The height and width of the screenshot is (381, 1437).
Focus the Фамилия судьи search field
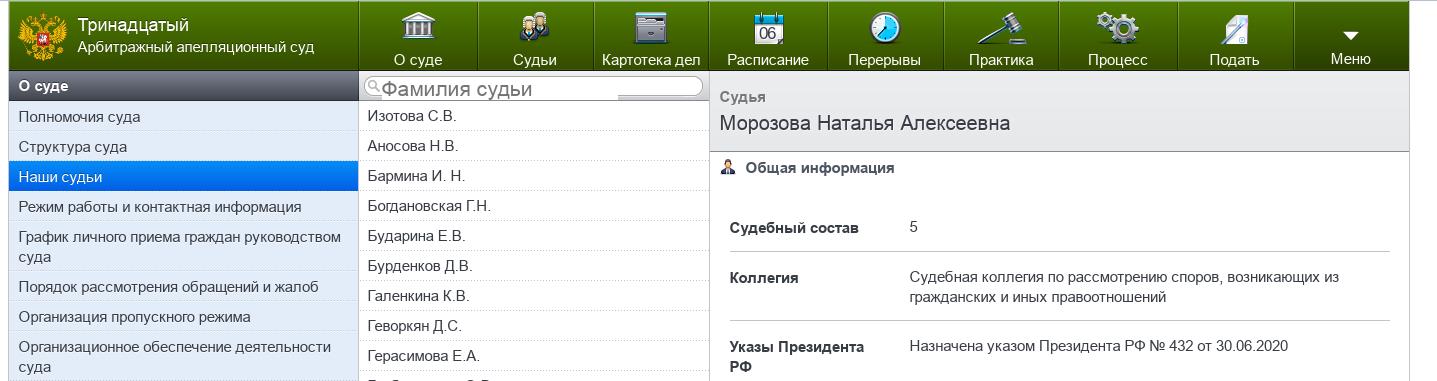click(x=533, y=88)
